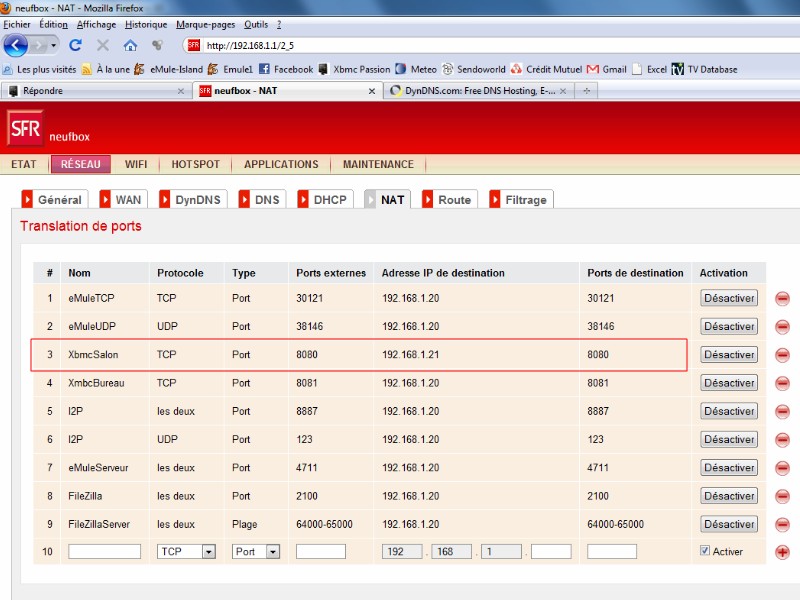The image size is (800, 600).
Task: Open the Xbmc Passion bookmark
Action: tap(354, 69)
